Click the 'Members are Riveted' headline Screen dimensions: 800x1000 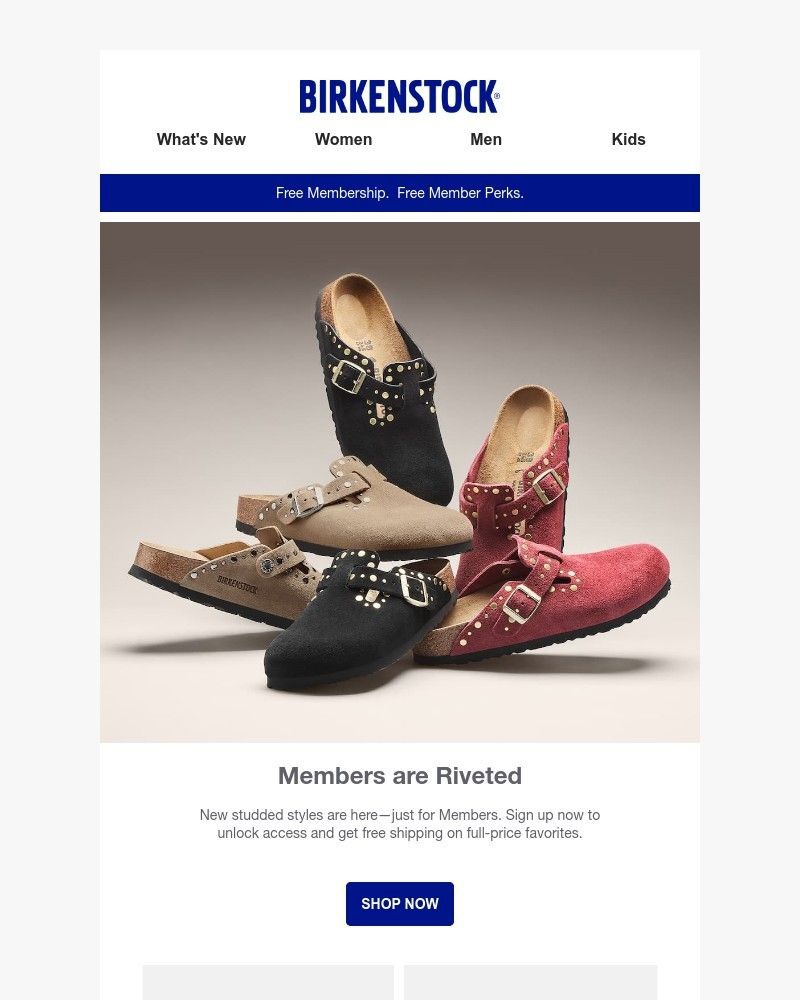coord(400,776)
